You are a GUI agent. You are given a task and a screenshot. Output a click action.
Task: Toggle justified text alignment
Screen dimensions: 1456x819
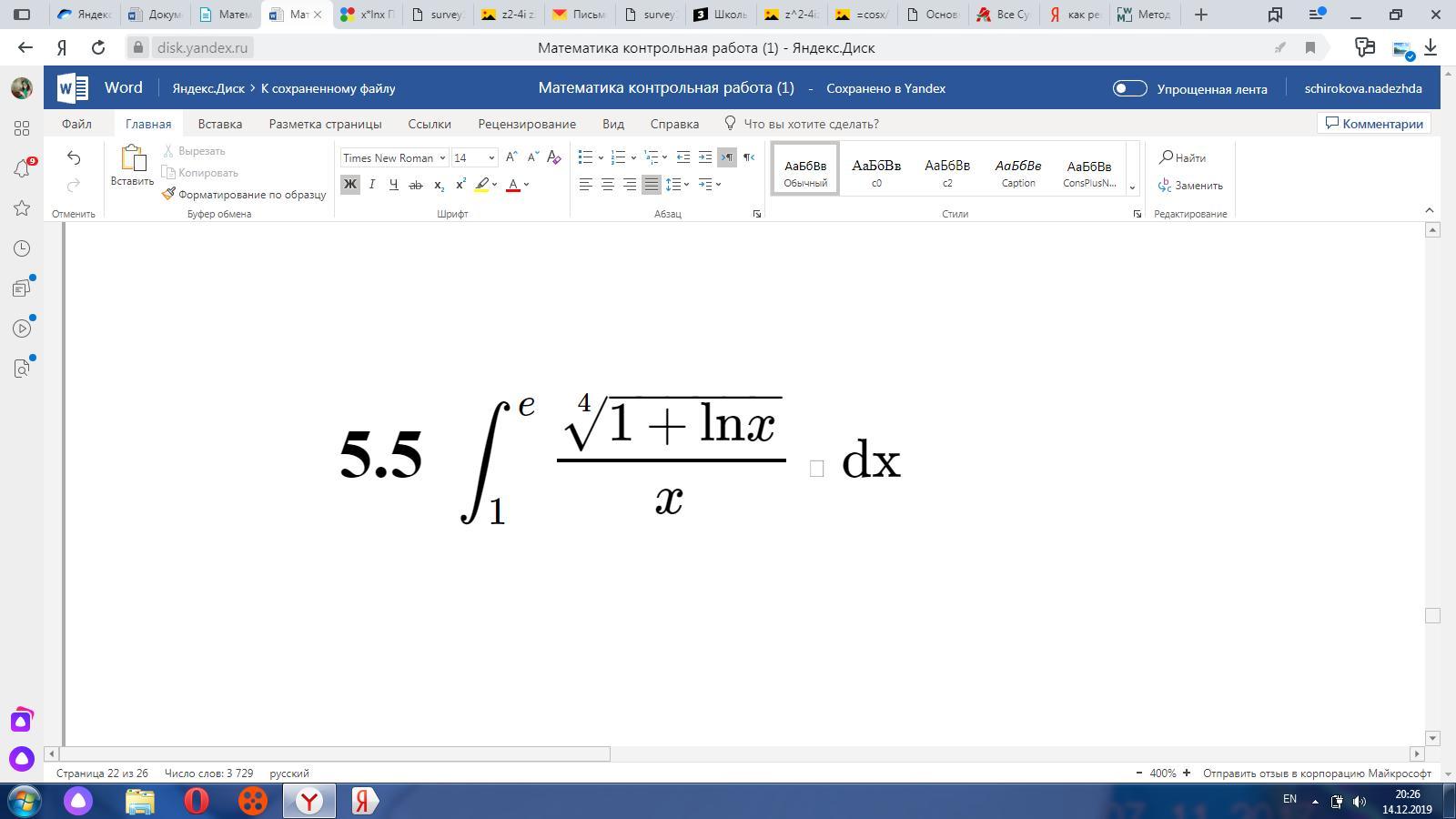tap(652, 185)
